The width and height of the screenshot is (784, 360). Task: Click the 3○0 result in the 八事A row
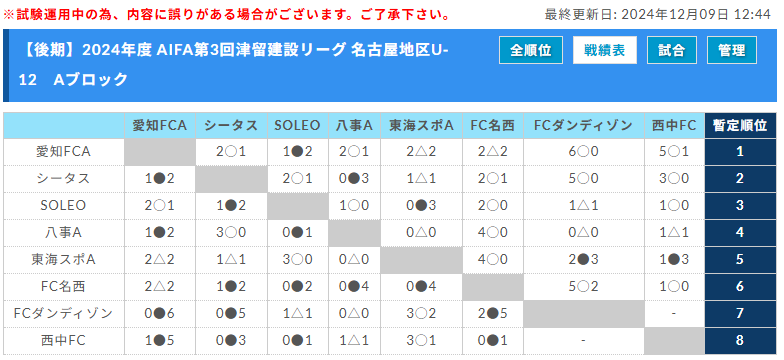[x=232, y=232]
